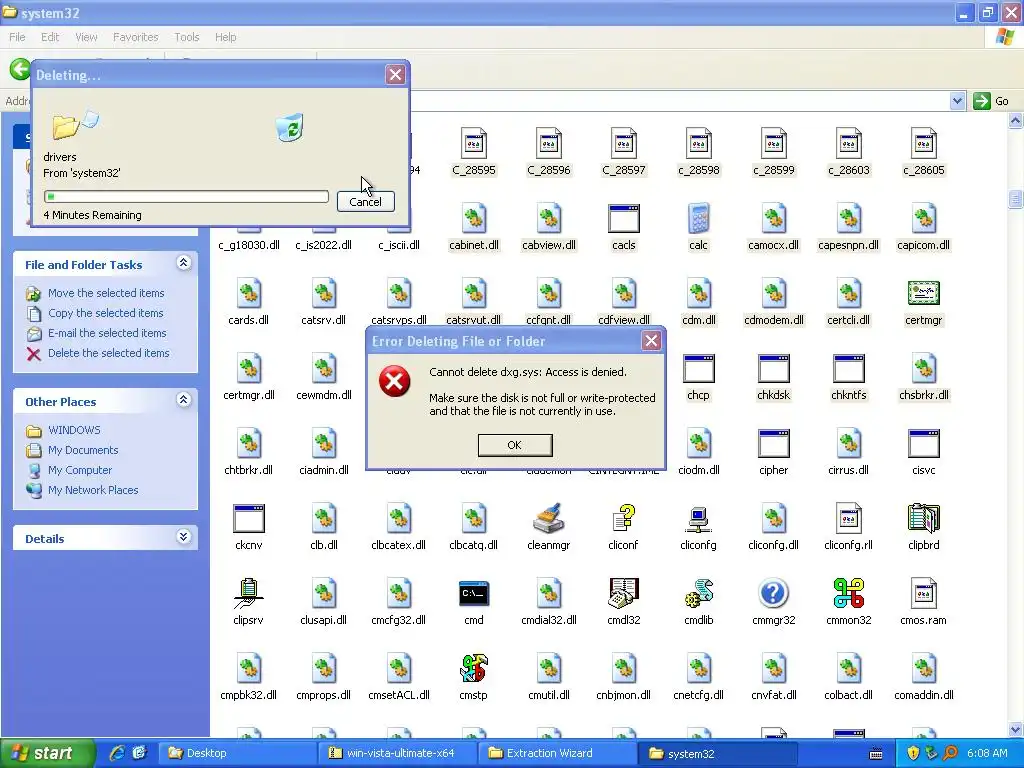Select the clipbrd clipboard viewer icon

click(x=923, y=519)
